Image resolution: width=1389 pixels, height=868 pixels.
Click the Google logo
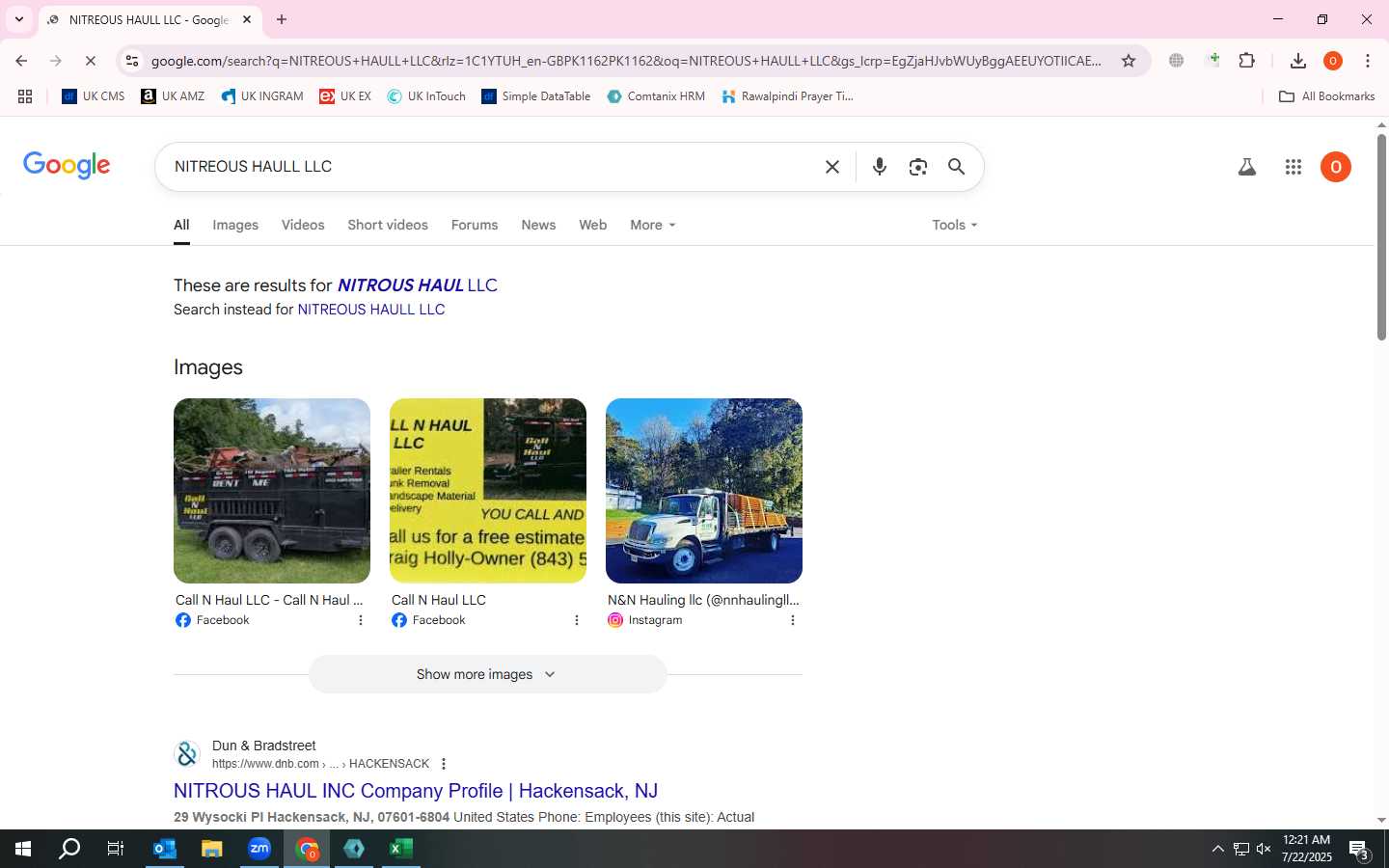tap(67, 166)
